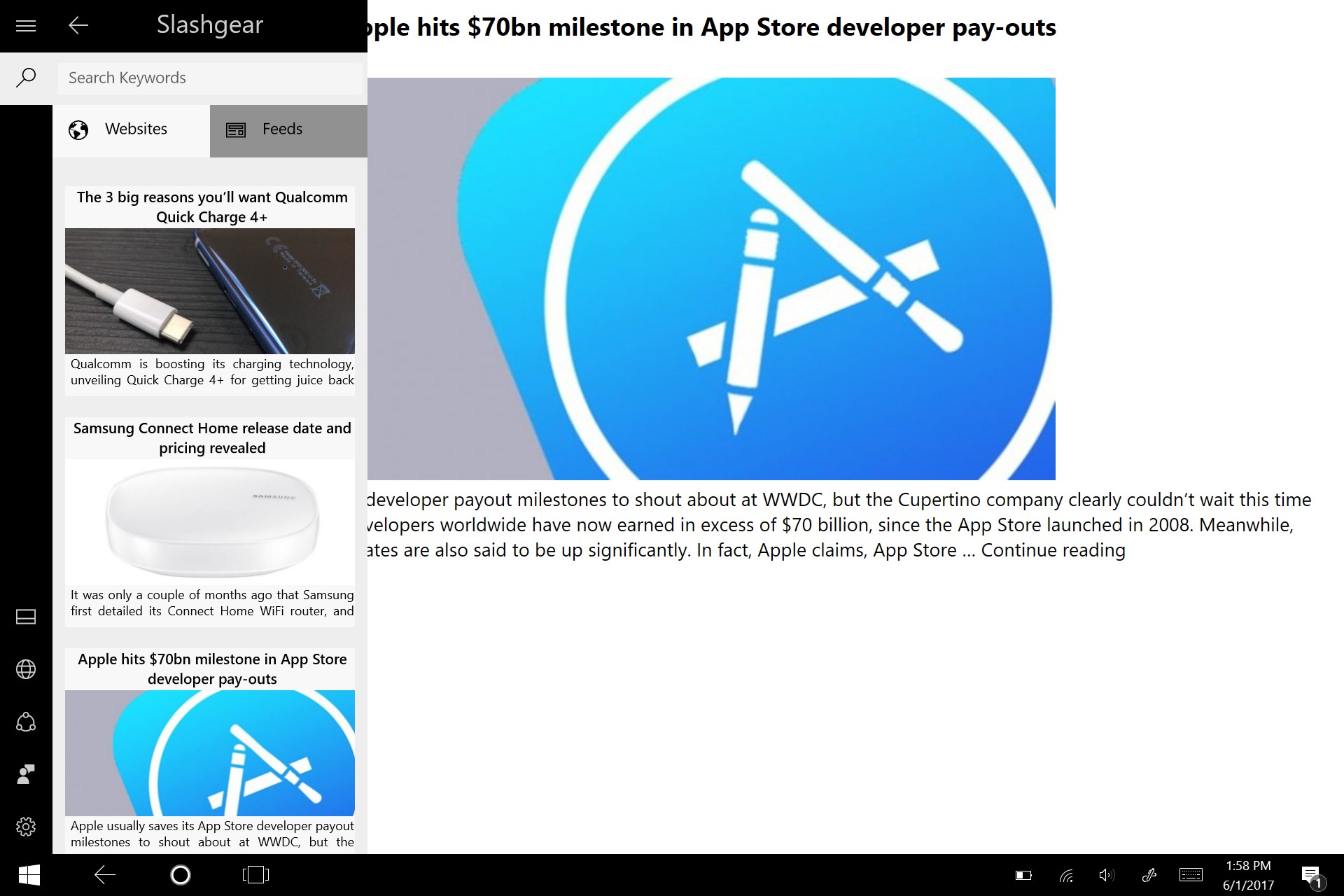Open the layout panel icon in the sidebar
Viewport: 1344px width, 896px height.
(x=26, y=617)
